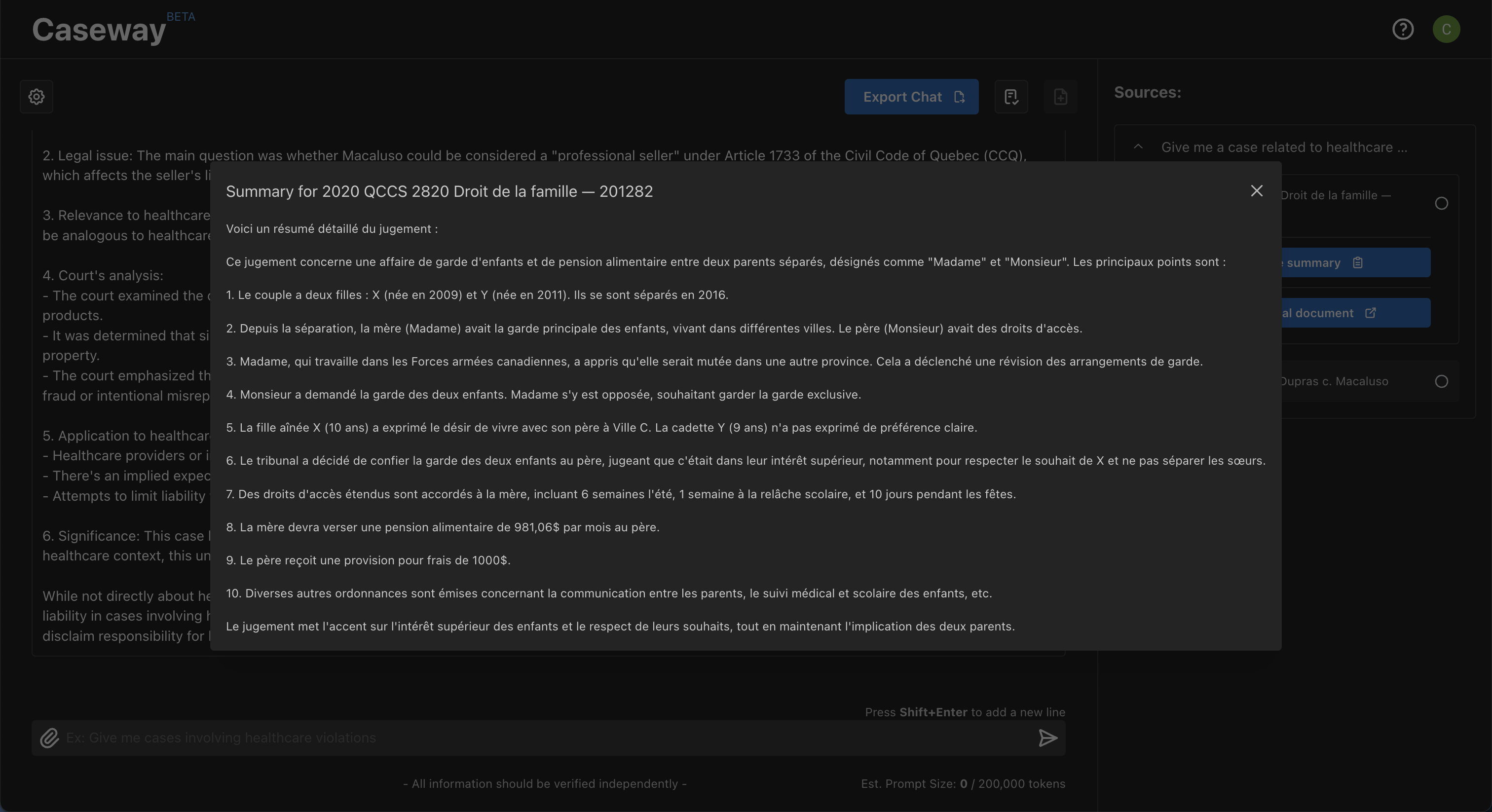Click the 'All information should be verified independently' notice
The height and width of the screenshot is (812, 1492).
tap(544, 783)
